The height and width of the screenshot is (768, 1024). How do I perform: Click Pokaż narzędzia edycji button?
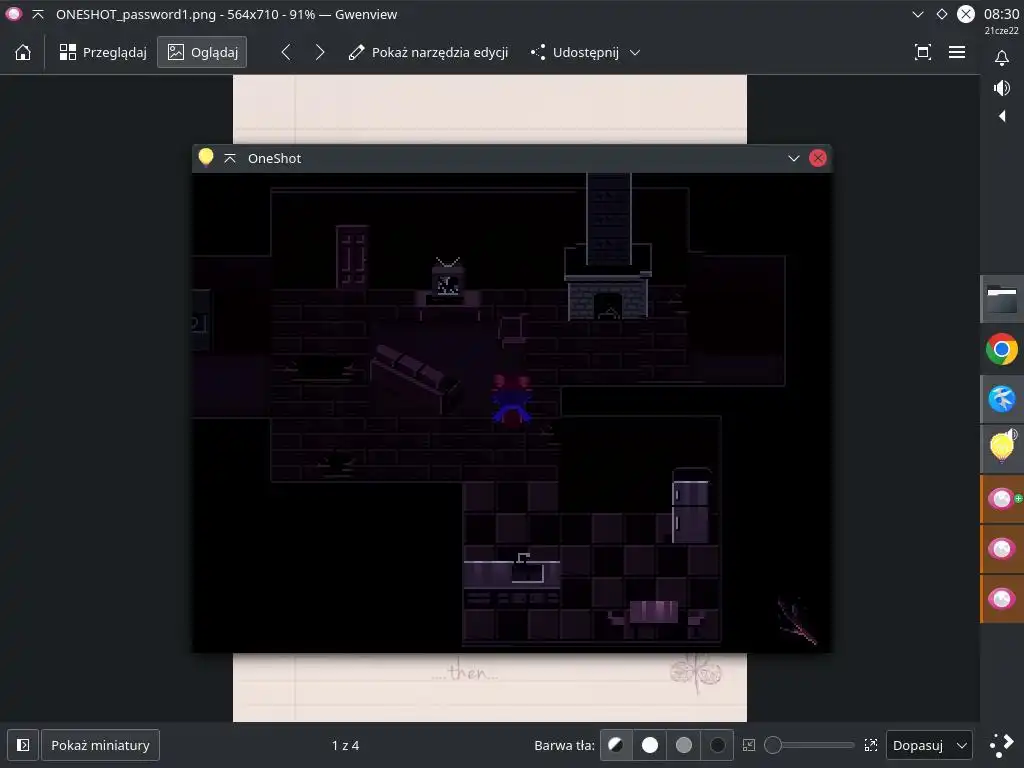tap(428, 52)
